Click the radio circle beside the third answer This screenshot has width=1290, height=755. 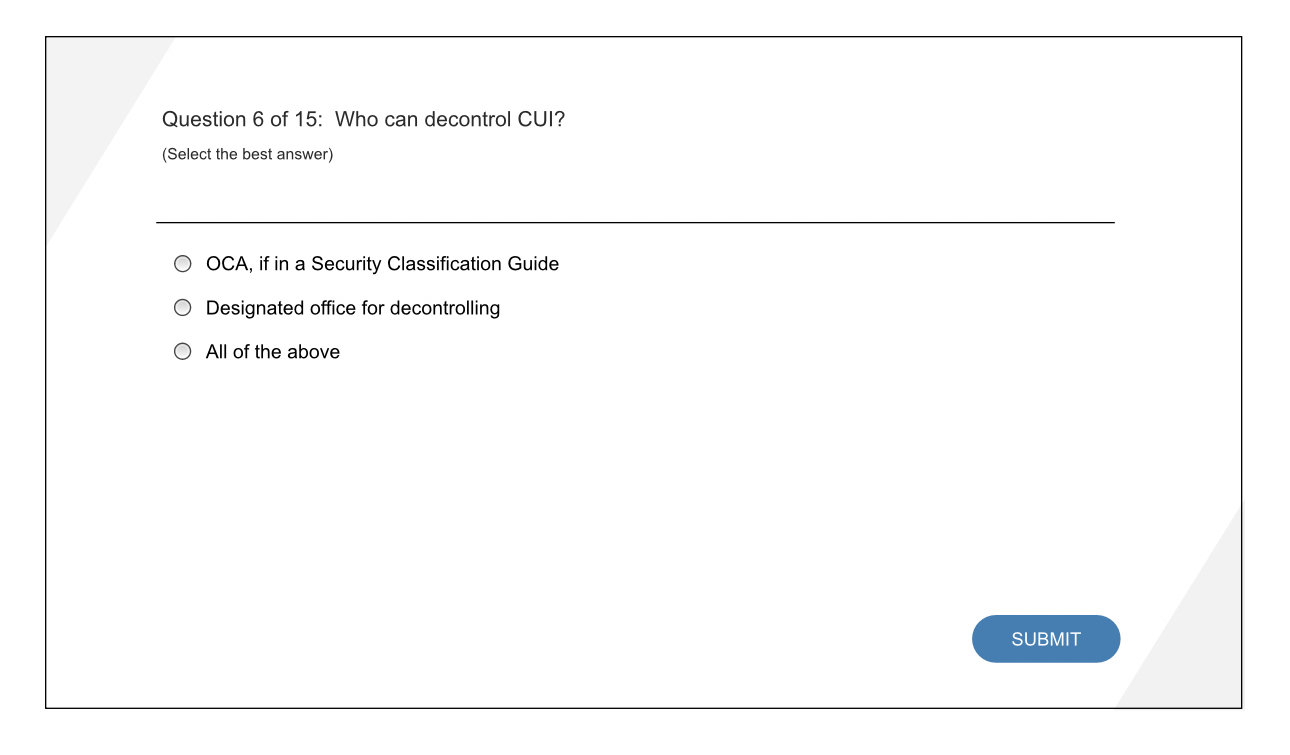(182, 351)
